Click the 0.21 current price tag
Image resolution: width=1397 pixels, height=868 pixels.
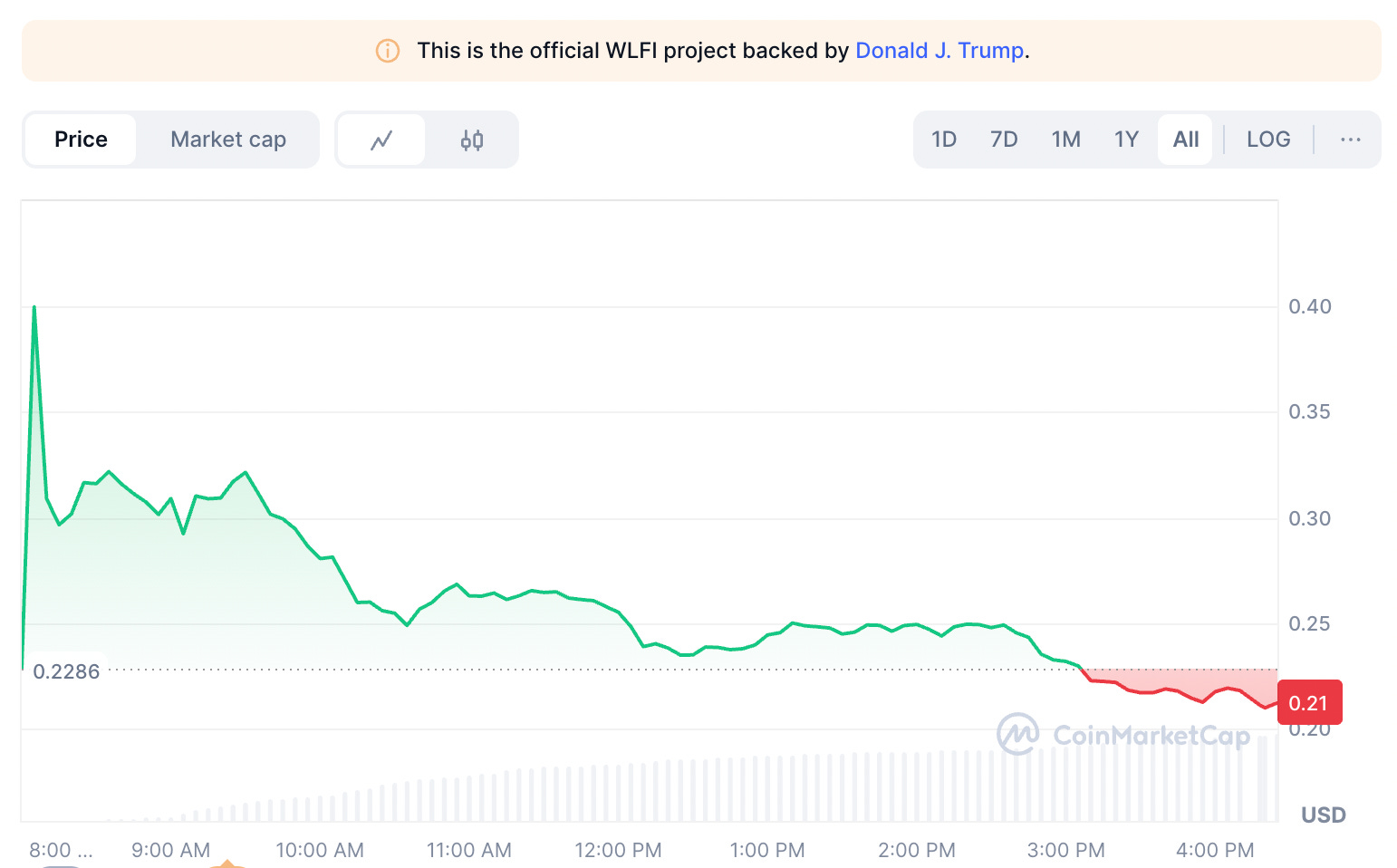coord(1309,703)
